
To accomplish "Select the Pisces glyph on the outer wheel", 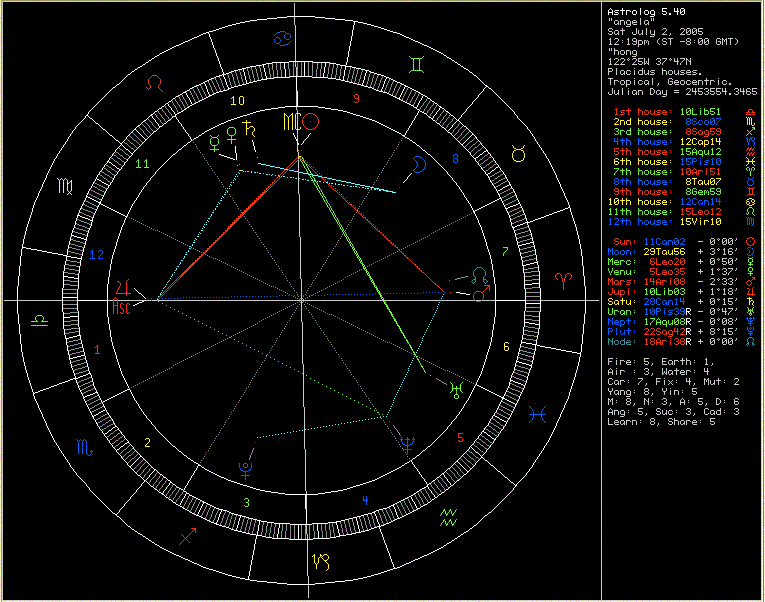I will click(x=538, y=415).
